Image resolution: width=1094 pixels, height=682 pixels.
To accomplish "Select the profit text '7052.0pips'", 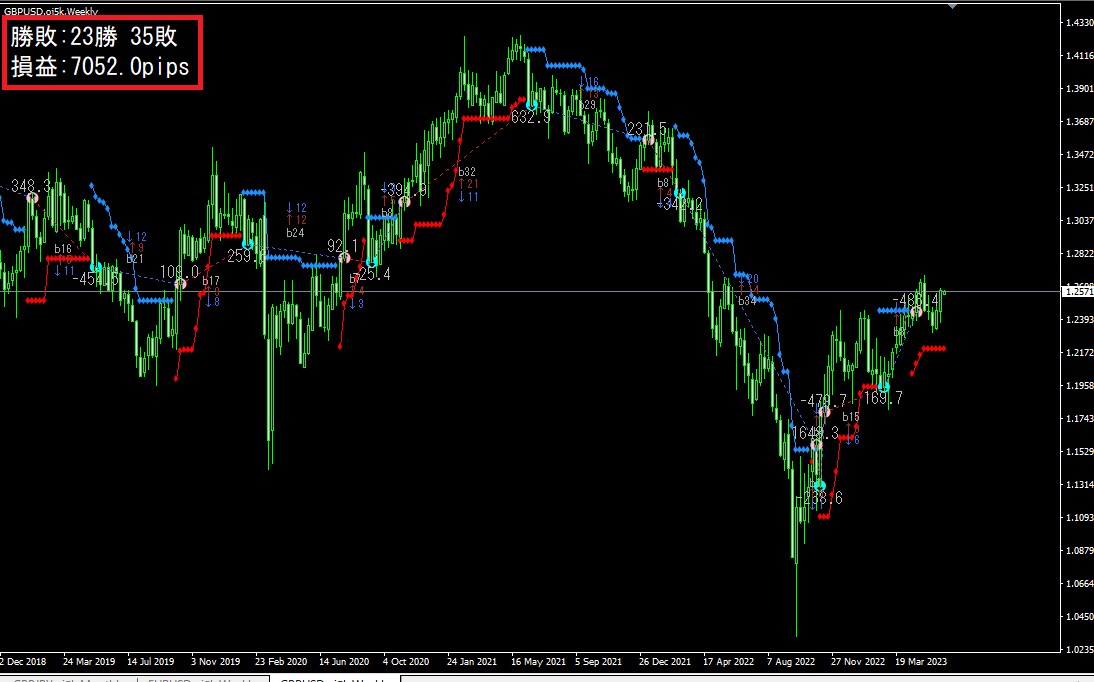I will (130, 66).
